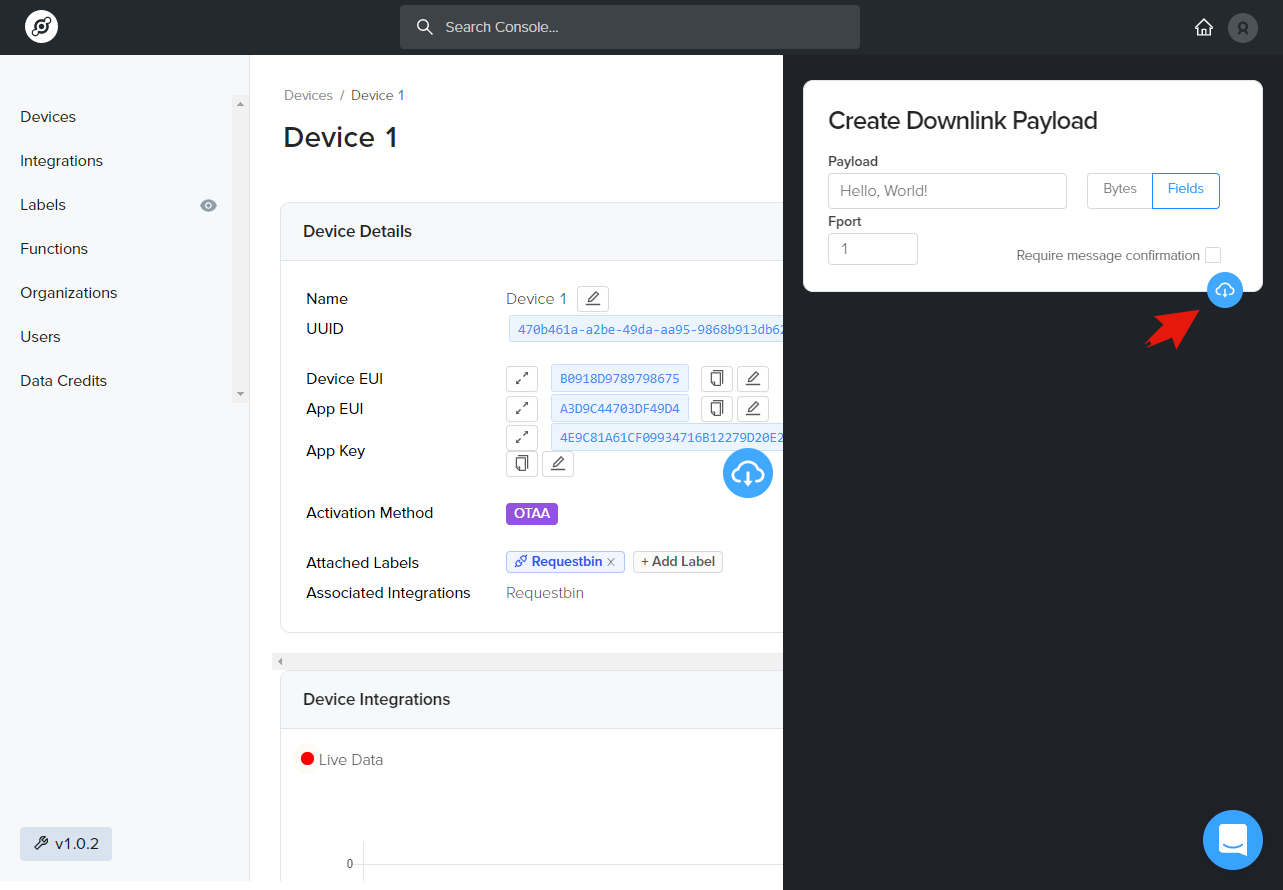Open the chat support bubble
Screen dimensions: 1283x890
[1233, 839]
